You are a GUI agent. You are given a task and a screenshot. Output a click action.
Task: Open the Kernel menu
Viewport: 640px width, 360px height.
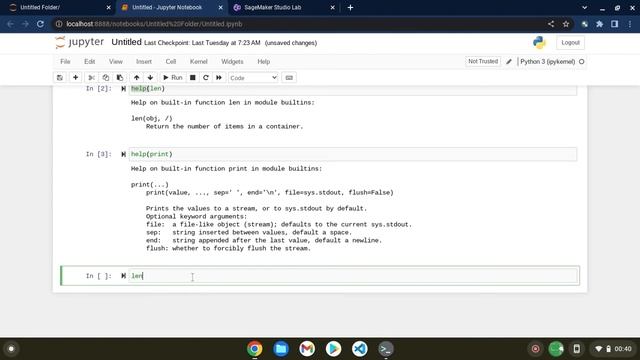point(199,62)
